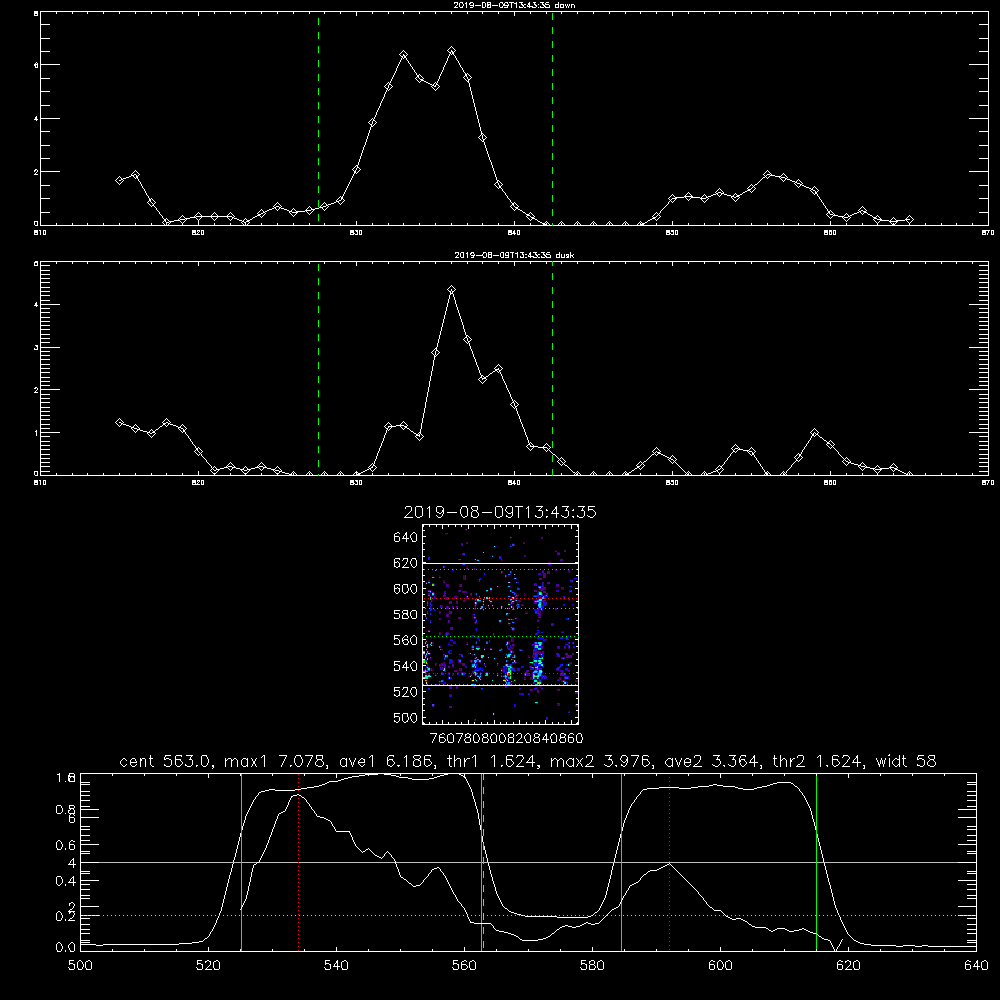Click the 580 label on bottom plot x-axis

(592, 966)
